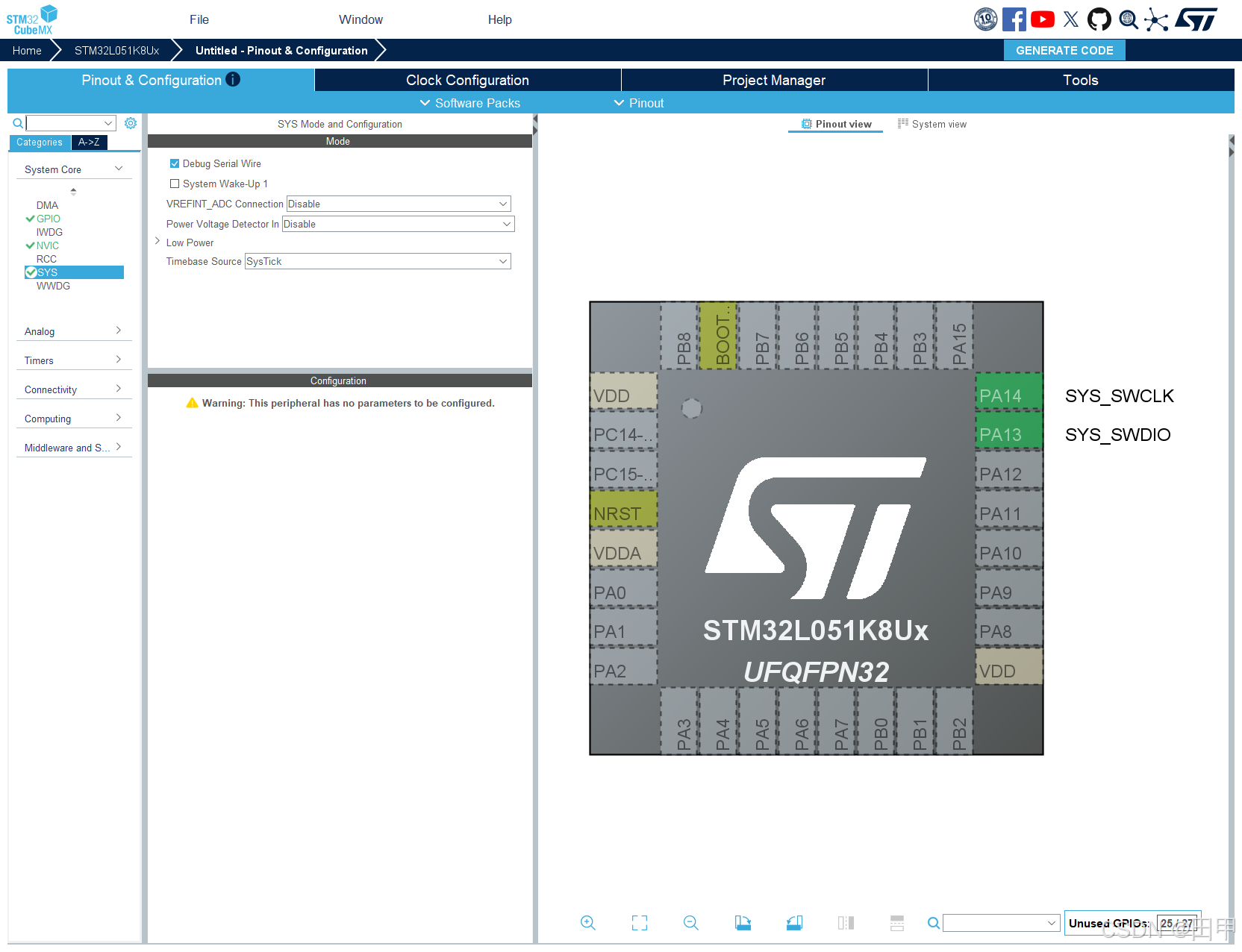Click the globe search icon in header
1242x952 pixels.
1129,19
